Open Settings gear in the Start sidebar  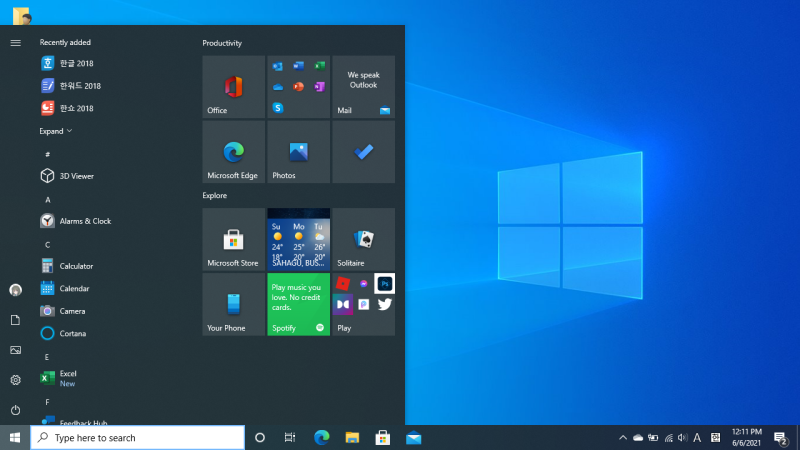click(15, 380)
